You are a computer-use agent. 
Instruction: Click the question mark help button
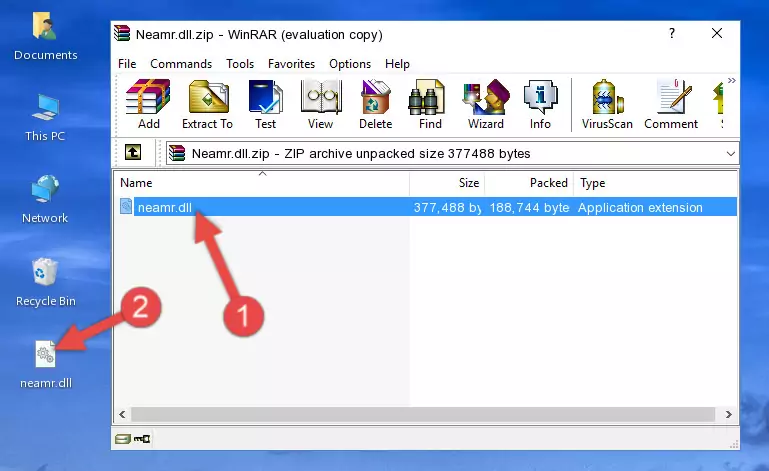[x=672, y=33]
